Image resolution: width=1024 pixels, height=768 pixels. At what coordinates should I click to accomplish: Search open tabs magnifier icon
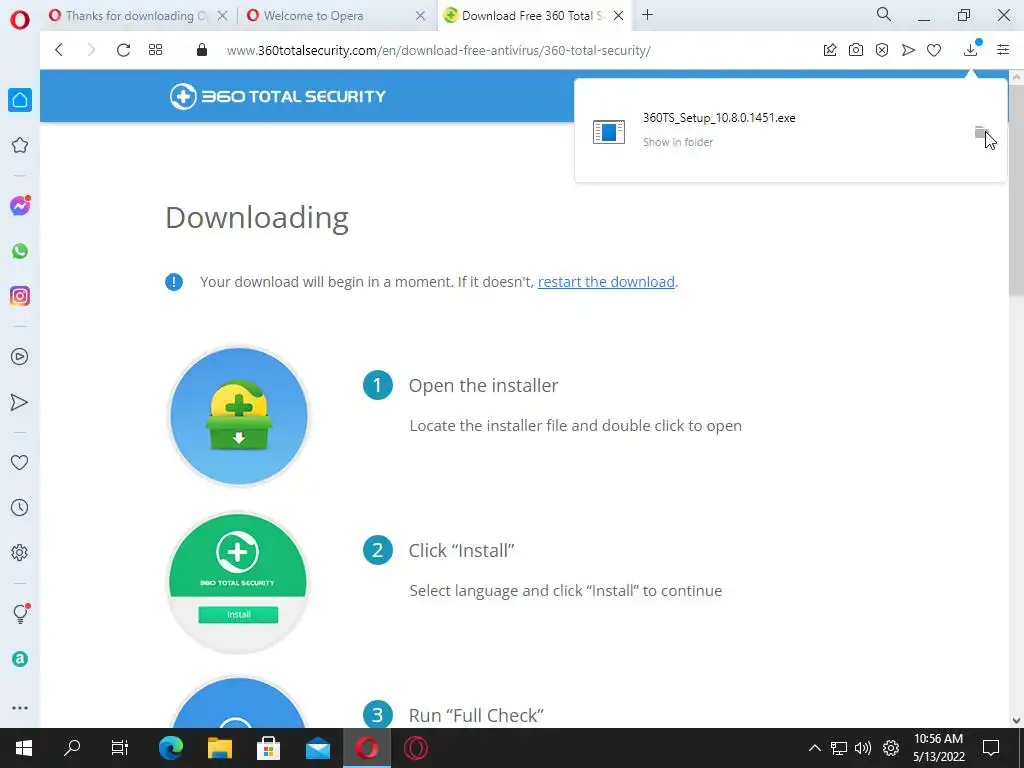[884, 14]
